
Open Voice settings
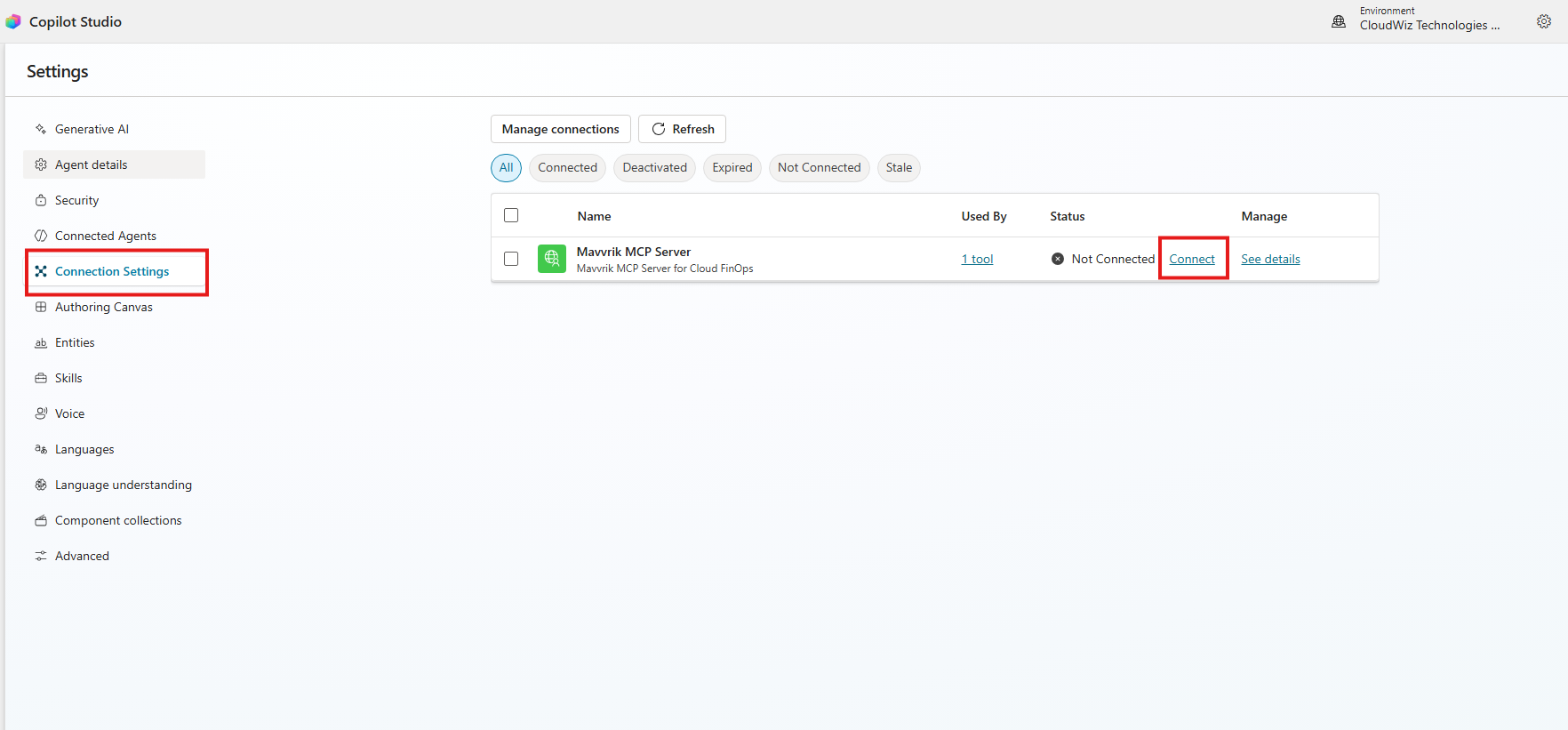[x=114, y=413]
